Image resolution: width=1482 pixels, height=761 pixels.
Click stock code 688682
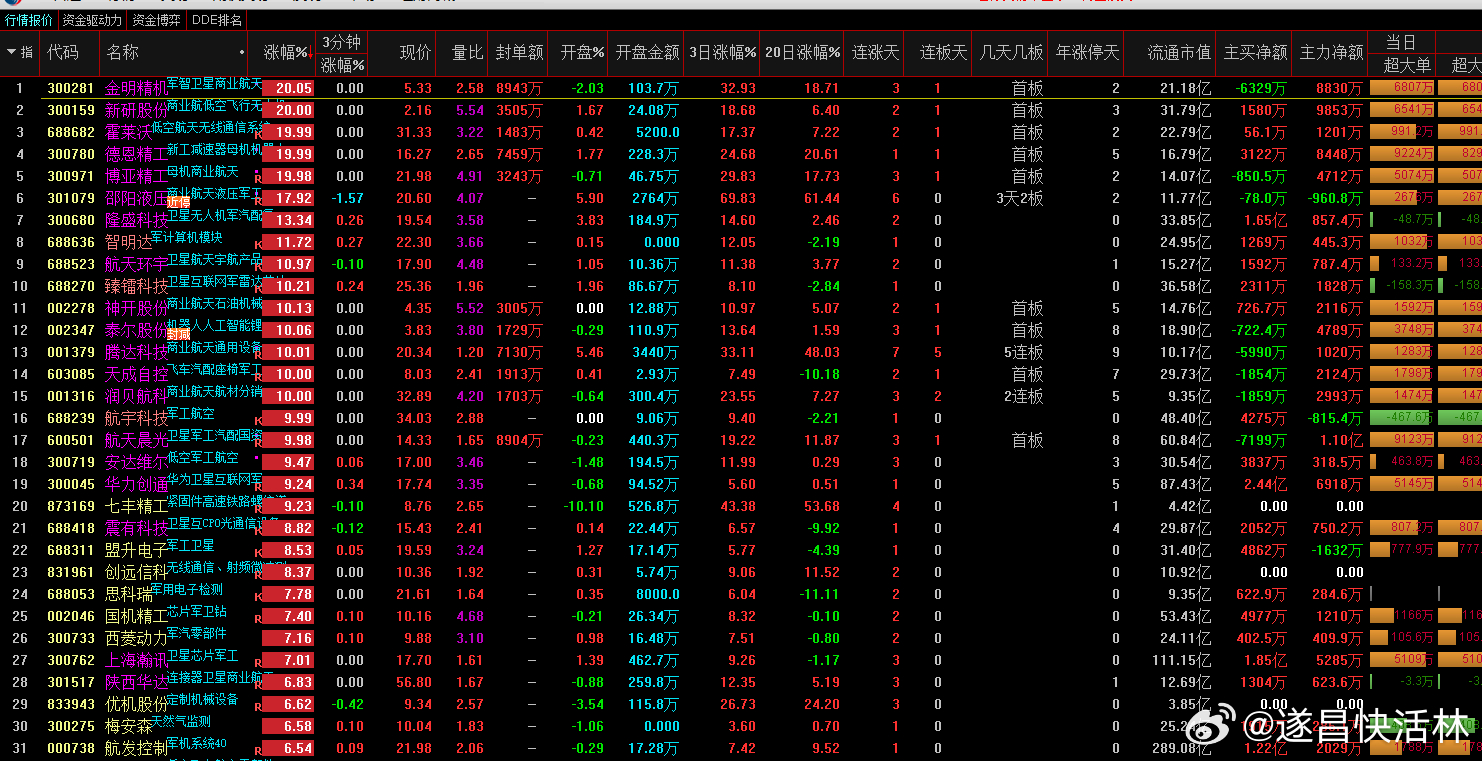coord(71,132)
